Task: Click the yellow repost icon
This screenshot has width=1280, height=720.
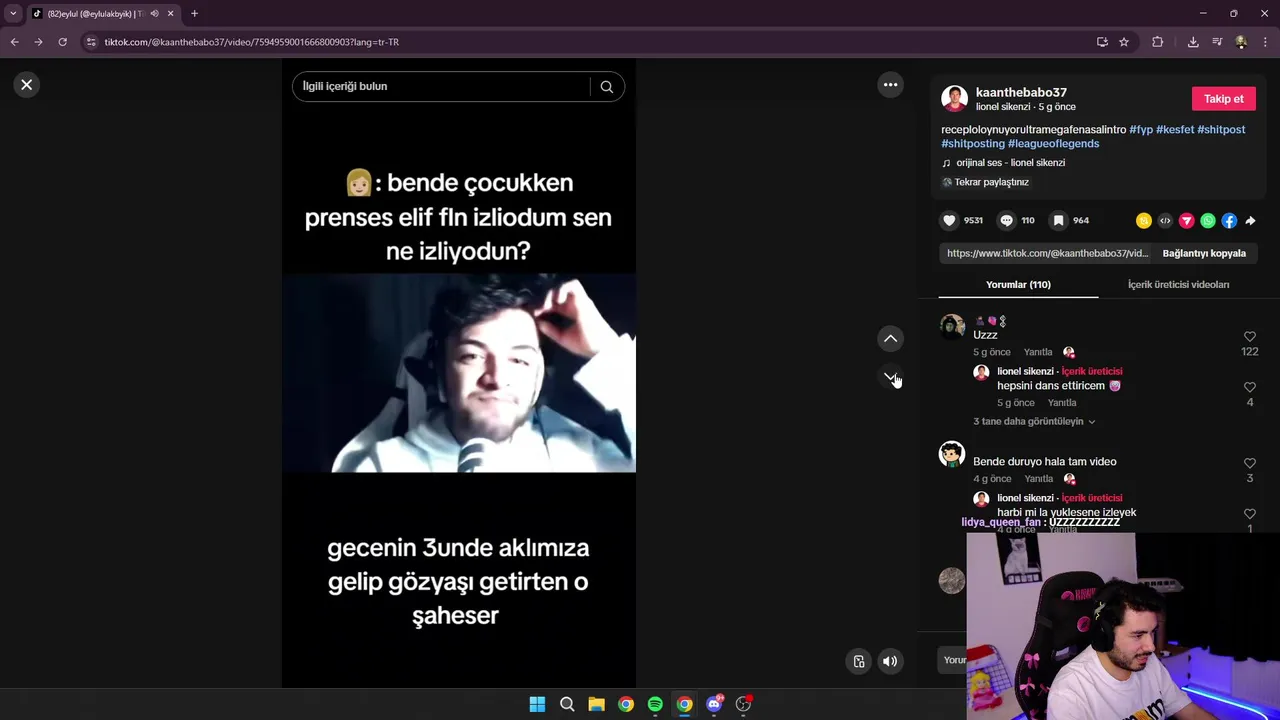Action: tap(1144, 221)
